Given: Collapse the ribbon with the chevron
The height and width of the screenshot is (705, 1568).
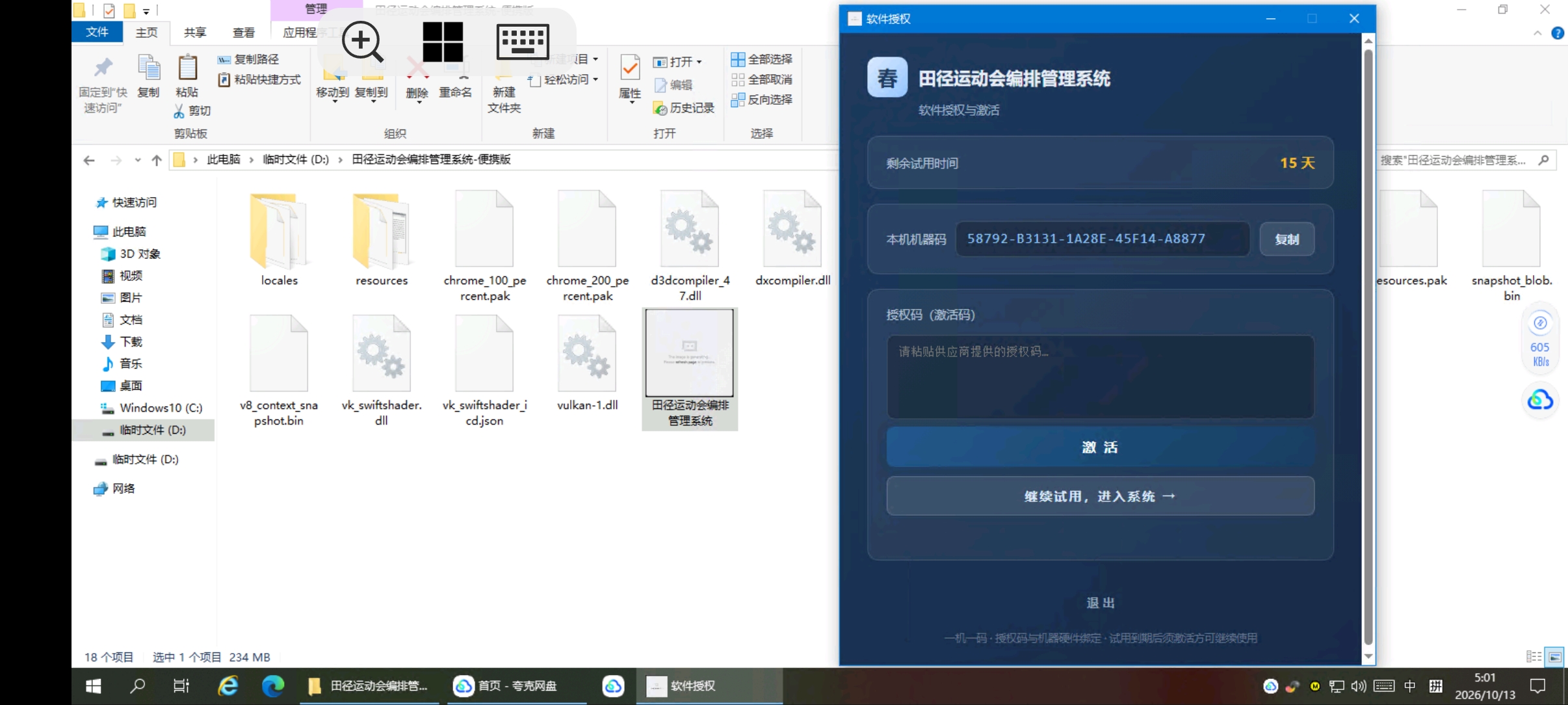Looking at the screenshot, I should [1537, 33].
